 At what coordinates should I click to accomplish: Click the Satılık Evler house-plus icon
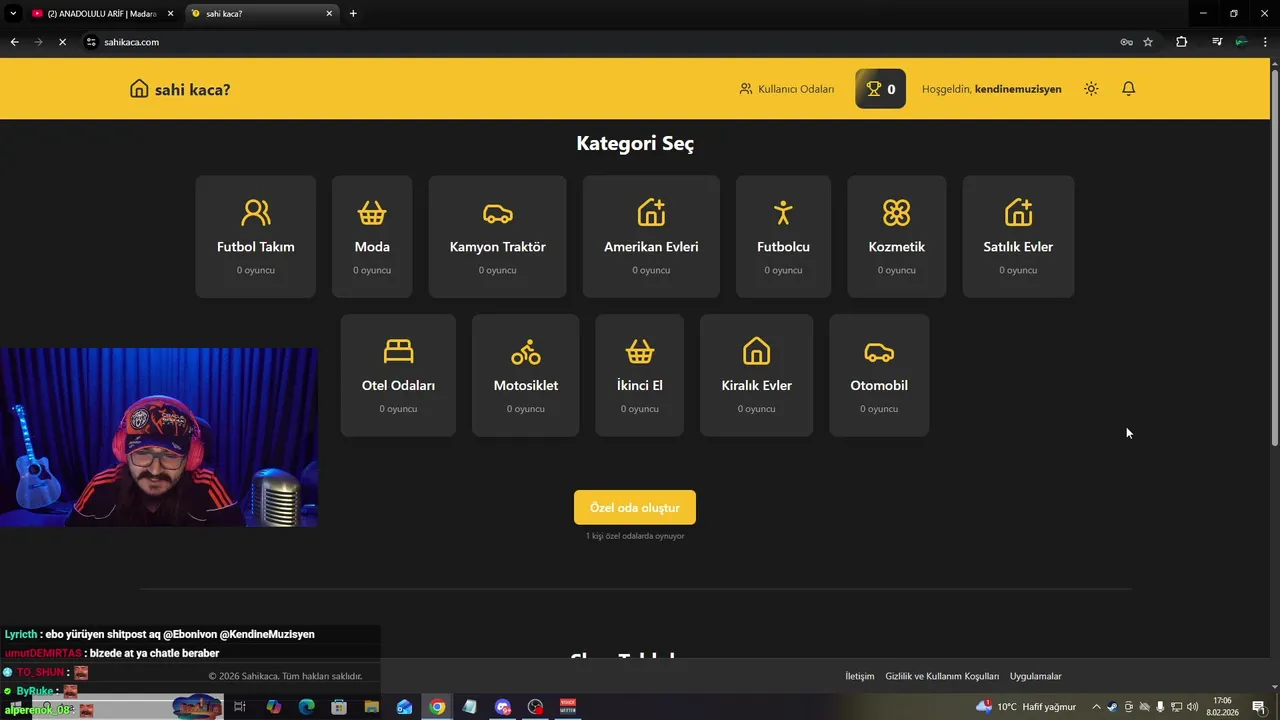[x=1018, y=212]
